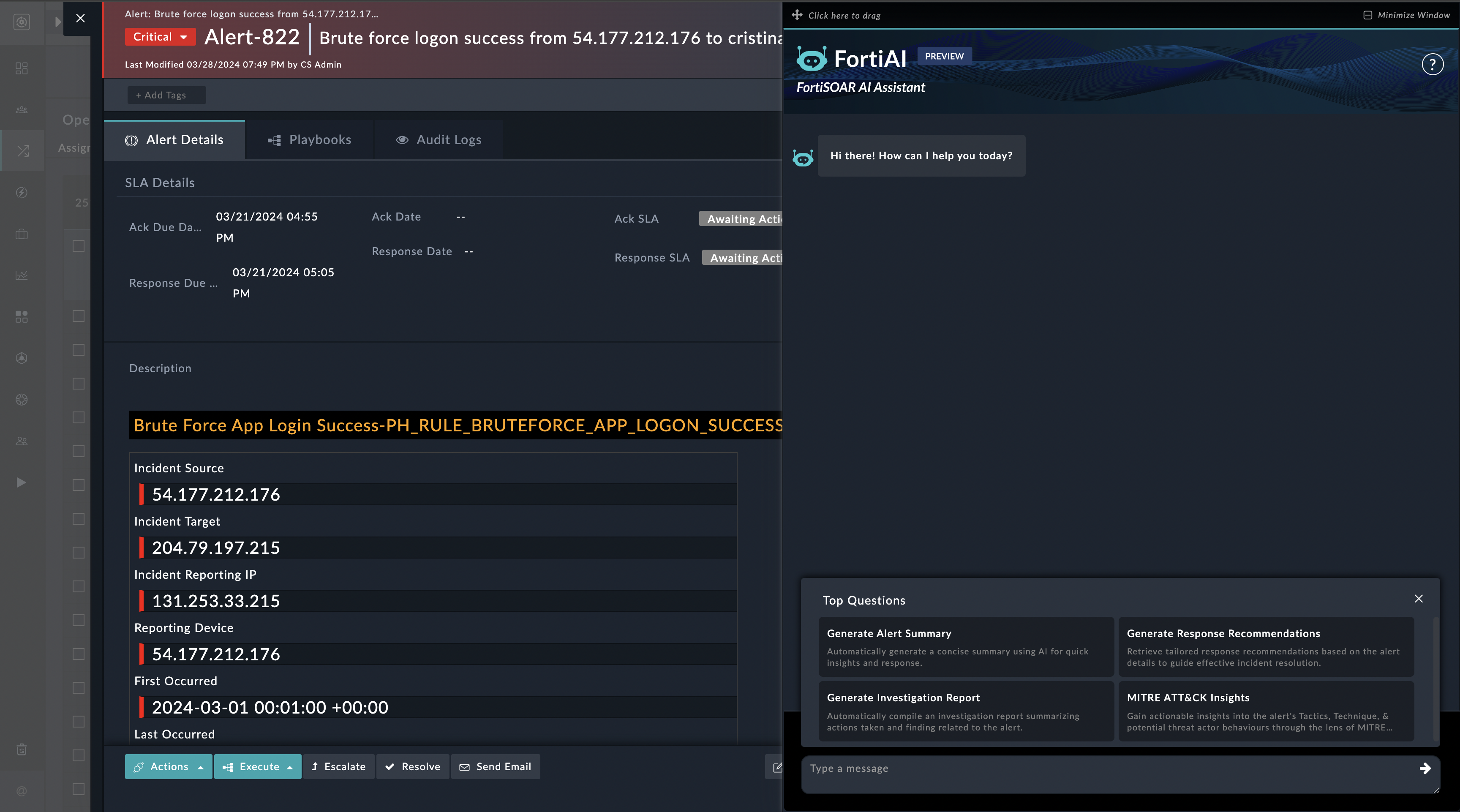Click the drag handle move icon
This screenshot has height=812, width=1460.
pos(797,15)
